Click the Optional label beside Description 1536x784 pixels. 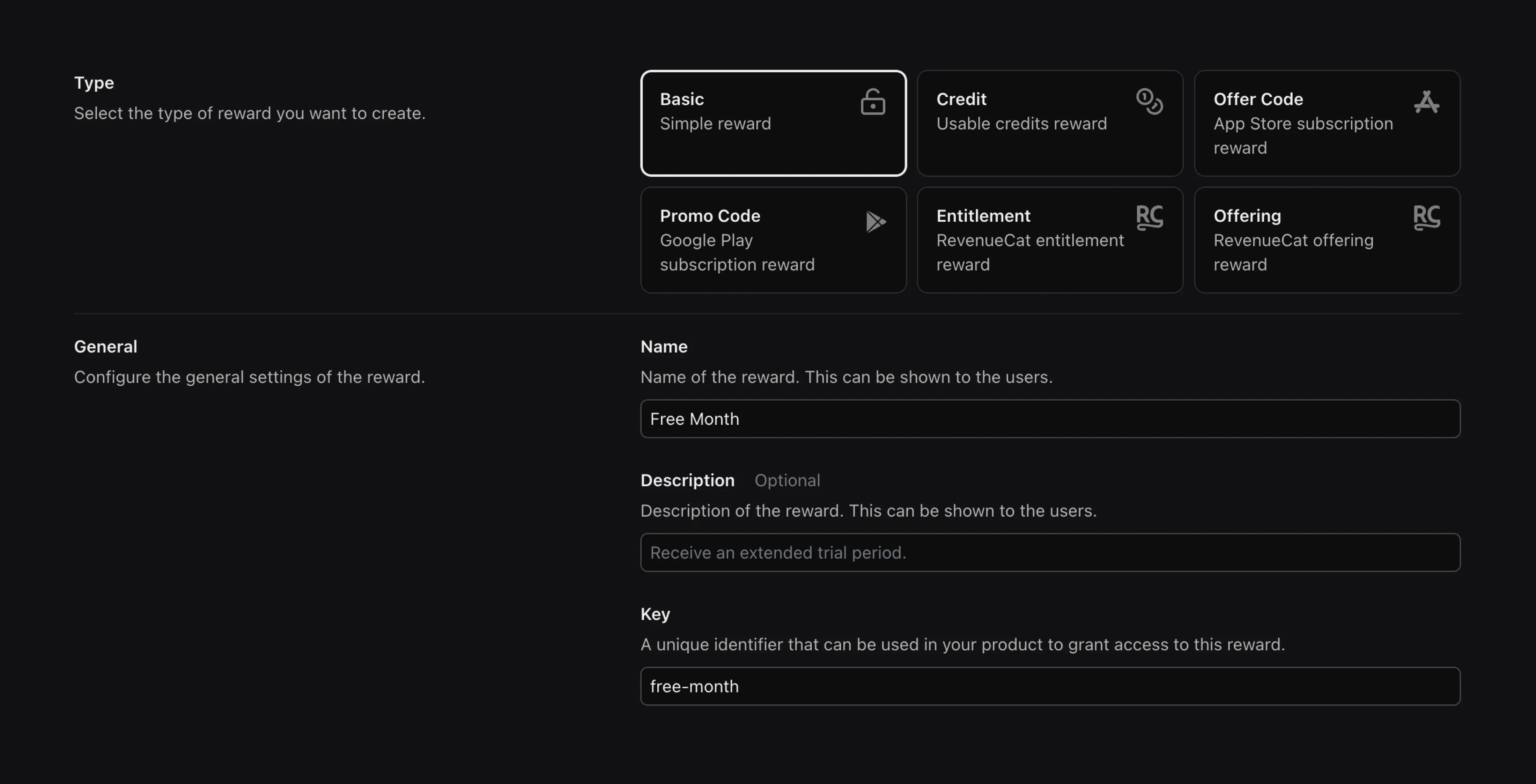(787, 480)
